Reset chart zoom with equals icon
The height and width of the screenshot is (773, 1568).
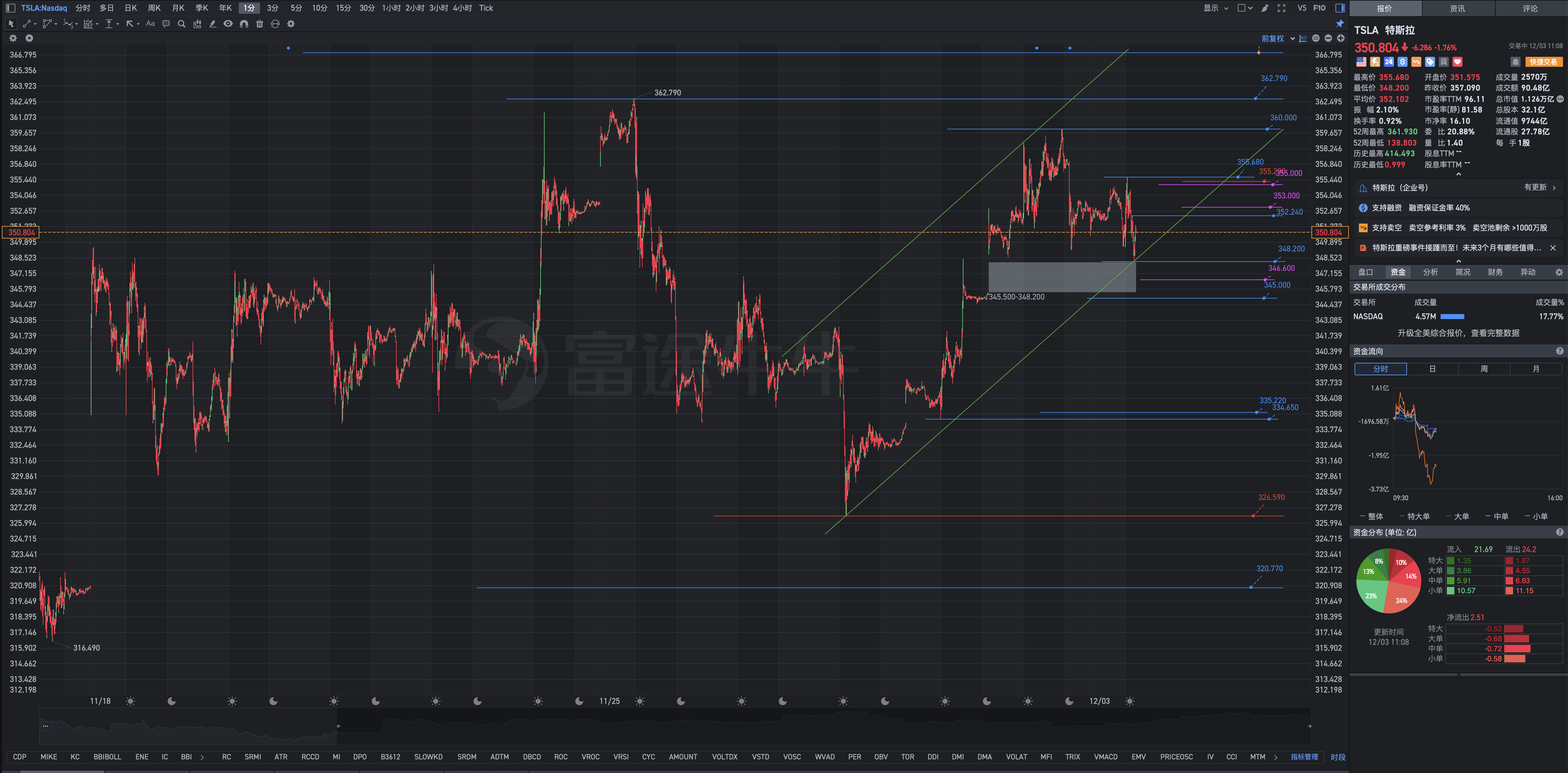coord(1316,38)
